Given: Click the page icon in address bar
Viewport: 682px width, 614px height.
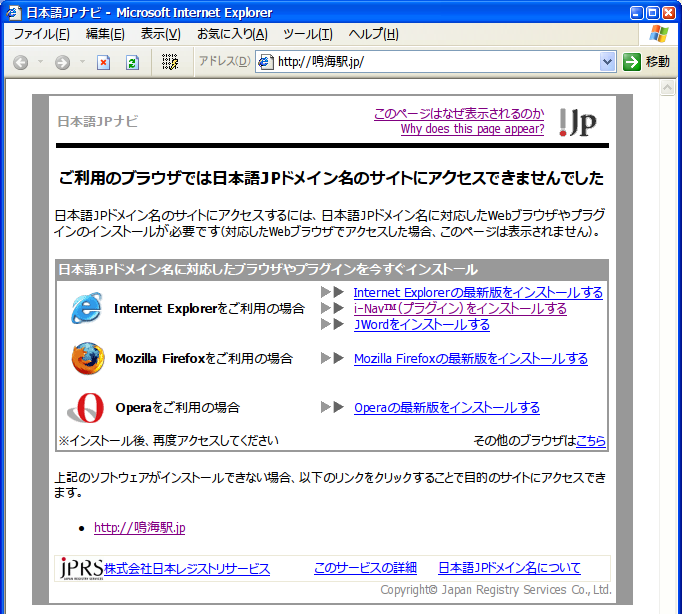Looking at the screenshot, I should pos(265,62).
